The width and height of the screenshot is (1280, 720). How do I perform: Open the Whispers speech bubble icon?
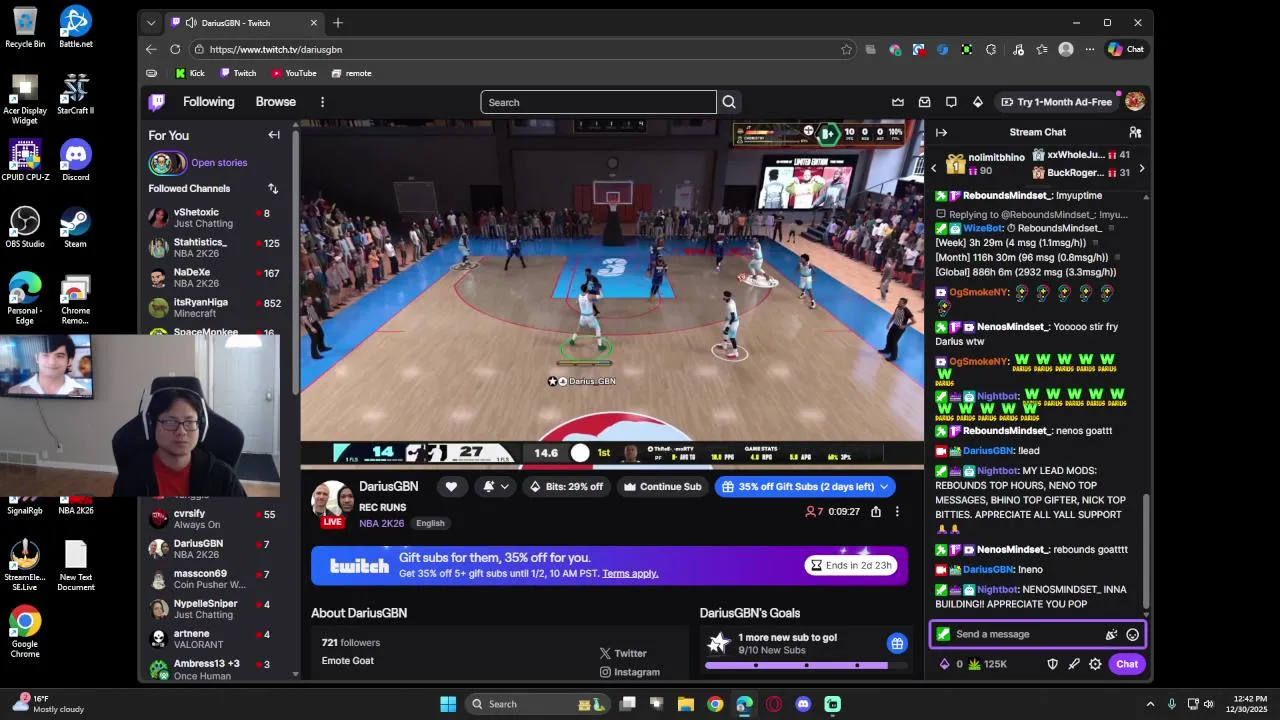point(951,102)
